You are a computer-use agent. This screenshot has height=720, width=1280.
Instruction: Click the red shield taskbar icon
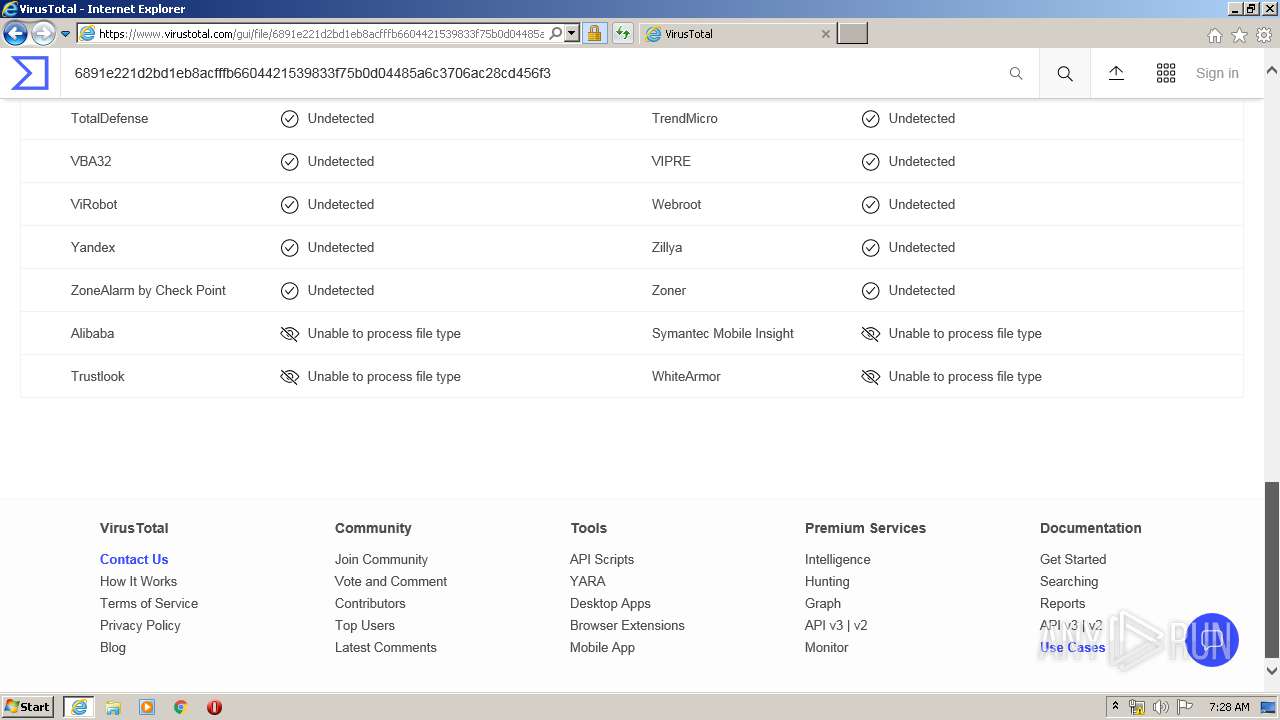pos(214,707)
